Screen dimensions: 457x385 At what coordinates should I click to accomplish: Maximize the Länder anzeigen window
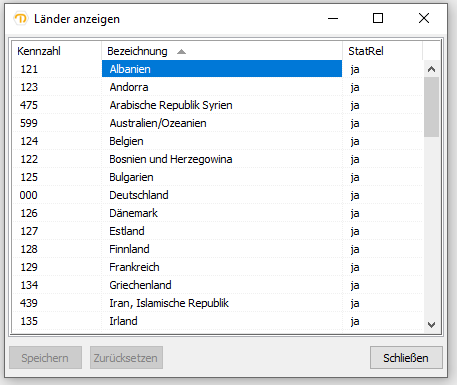pyautogui.click(x=378, y=18)
